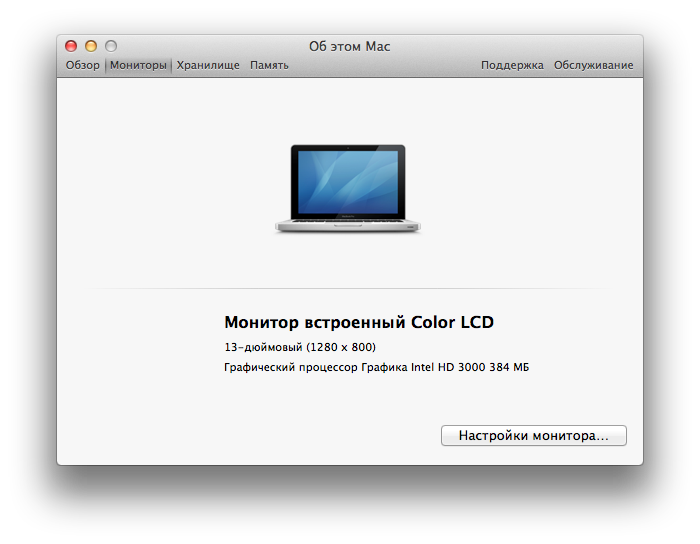Viewport: 700px width, 544px height.
Task: Open the Хранилище tab
Action: point(208,65)
